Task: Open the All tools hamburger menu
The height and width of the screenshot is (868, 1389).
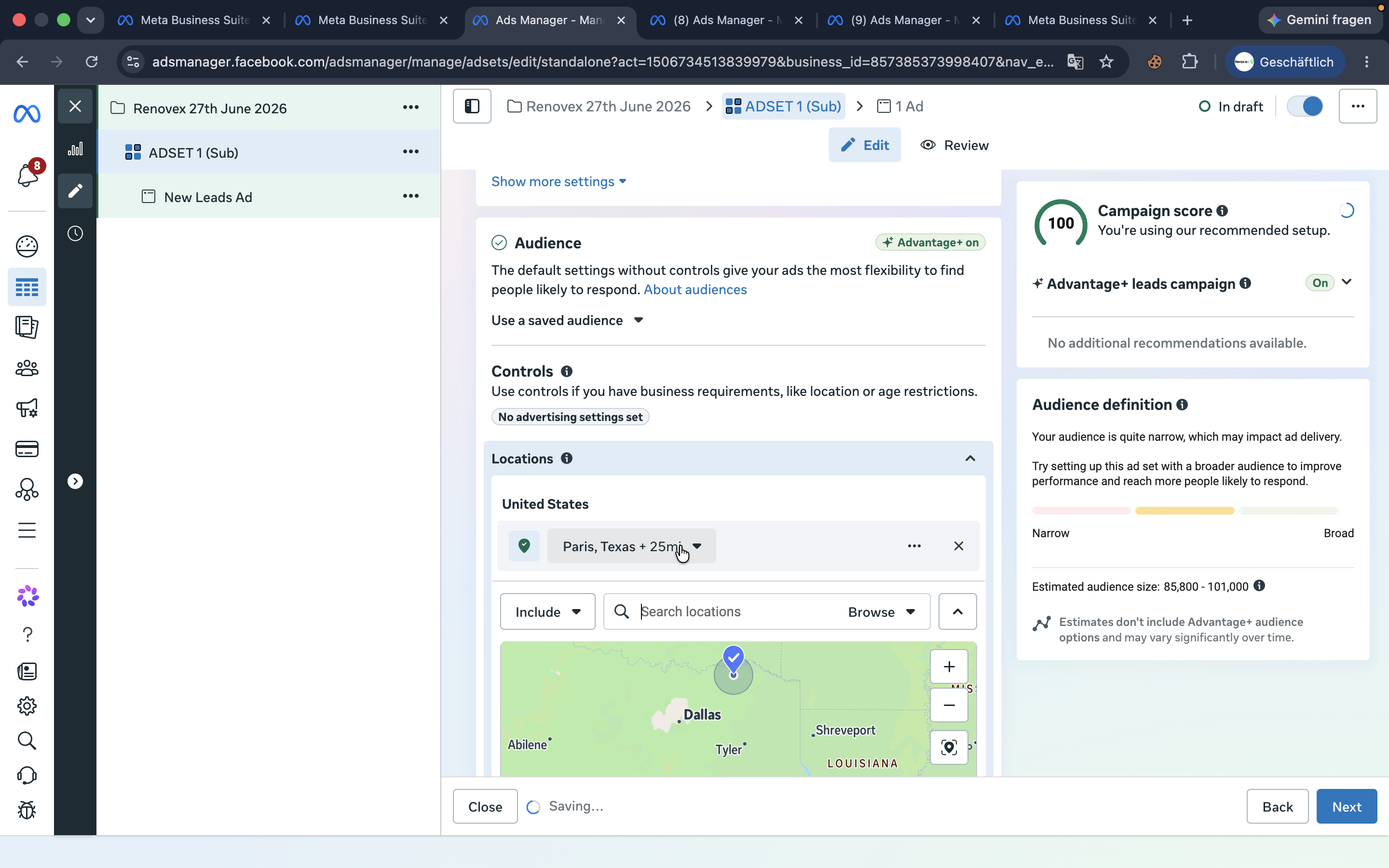Action: point(27,530)
